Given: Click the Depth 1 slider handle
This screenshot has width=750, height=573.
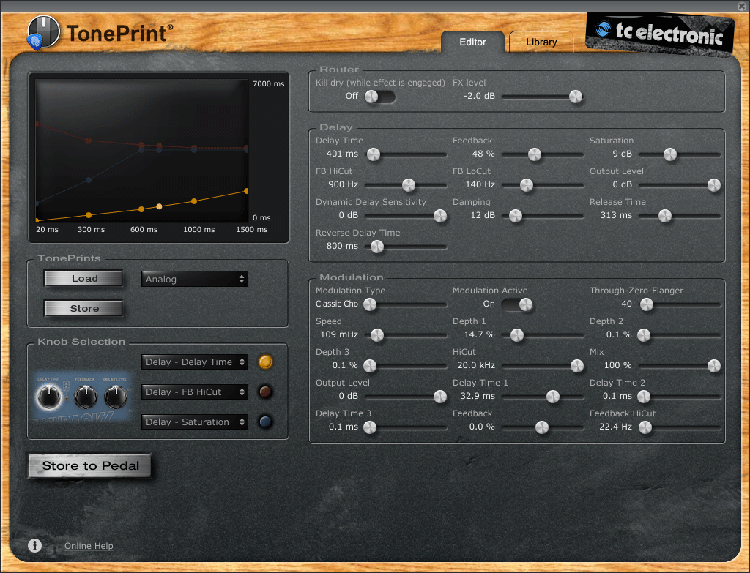Looking at the screenshot, I should coord(517,335).
